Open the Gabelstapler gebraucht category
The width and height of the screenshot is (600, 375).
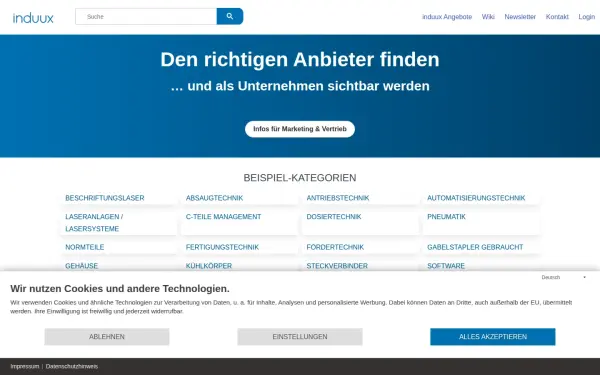tap(475, 247)
